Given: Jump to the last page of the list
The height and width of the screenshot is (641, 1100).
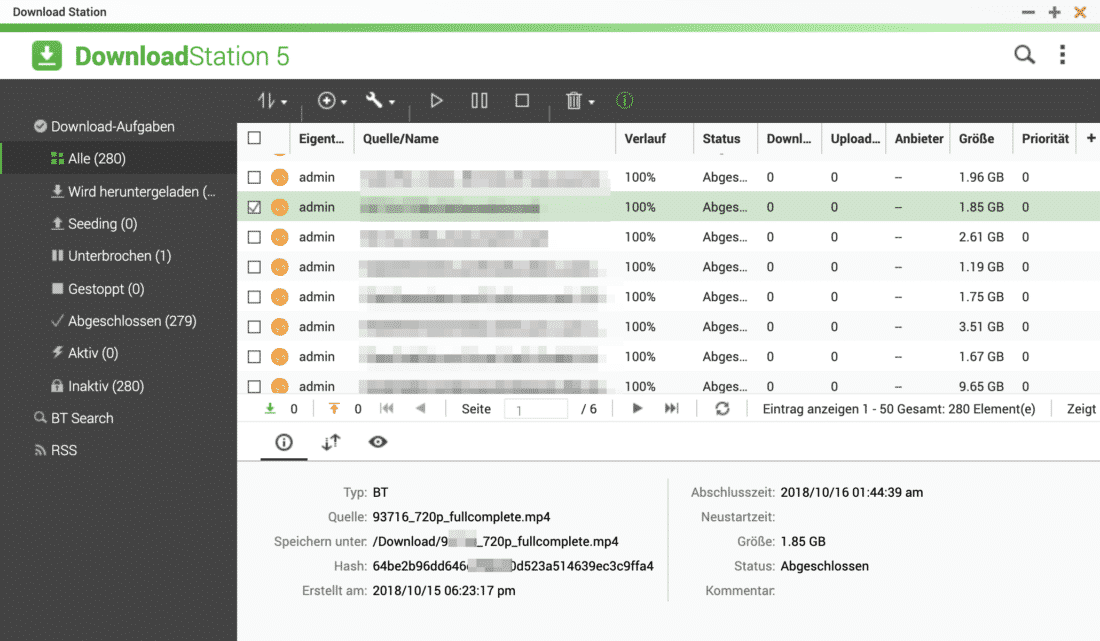Looking at the screenshot, I should coord(672,409).
